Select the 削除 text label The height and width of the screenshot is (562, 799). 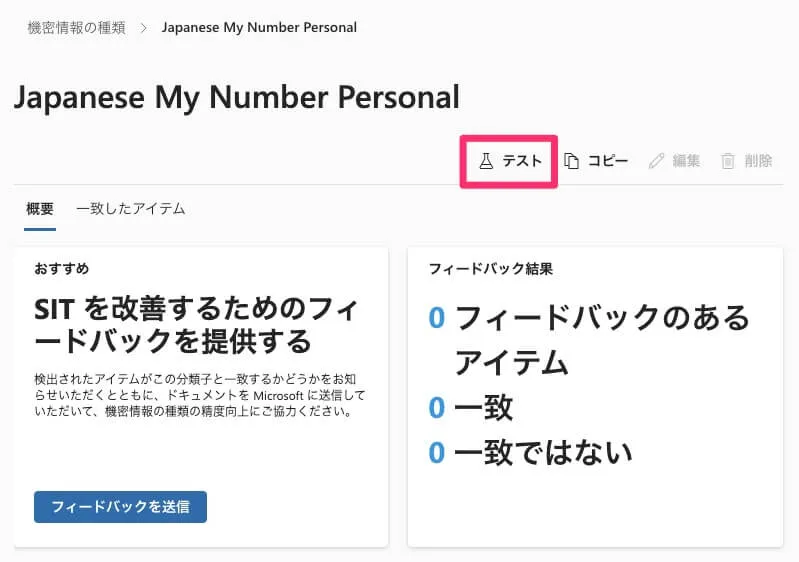758,161
